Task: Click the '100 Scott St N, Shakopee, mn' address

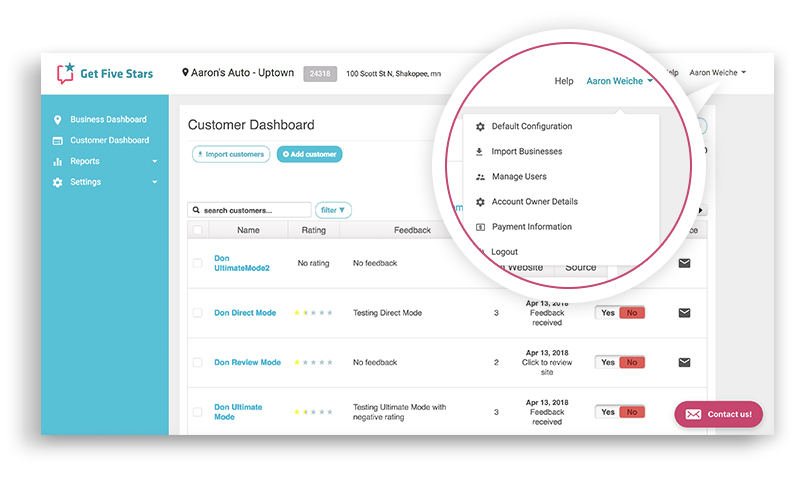Action: pyautogui.click(x=393, y=73)
